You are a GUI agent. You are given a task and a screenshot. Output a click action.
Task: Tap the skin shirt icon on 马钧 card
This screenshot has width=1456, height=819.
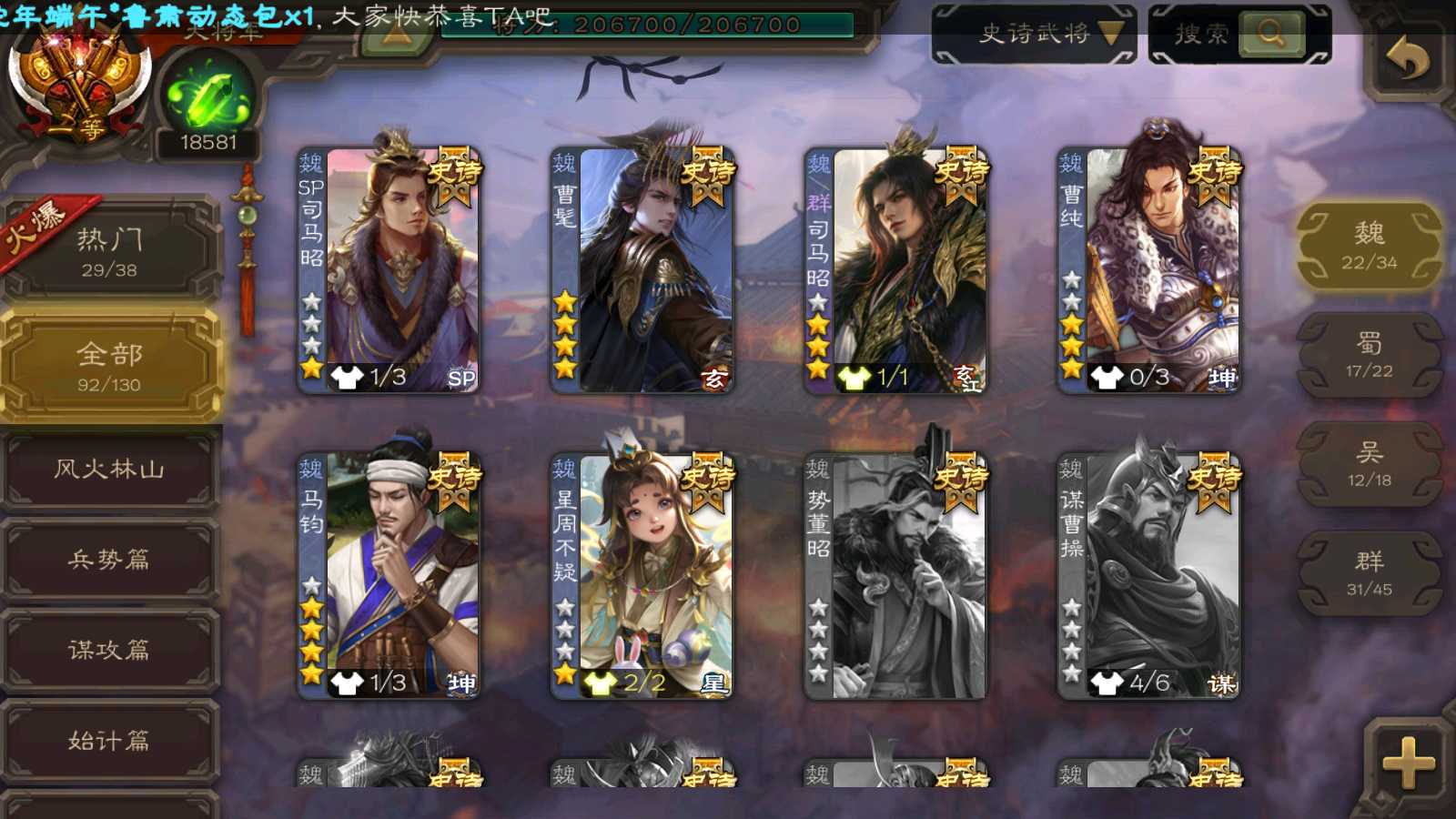(346, 682)
